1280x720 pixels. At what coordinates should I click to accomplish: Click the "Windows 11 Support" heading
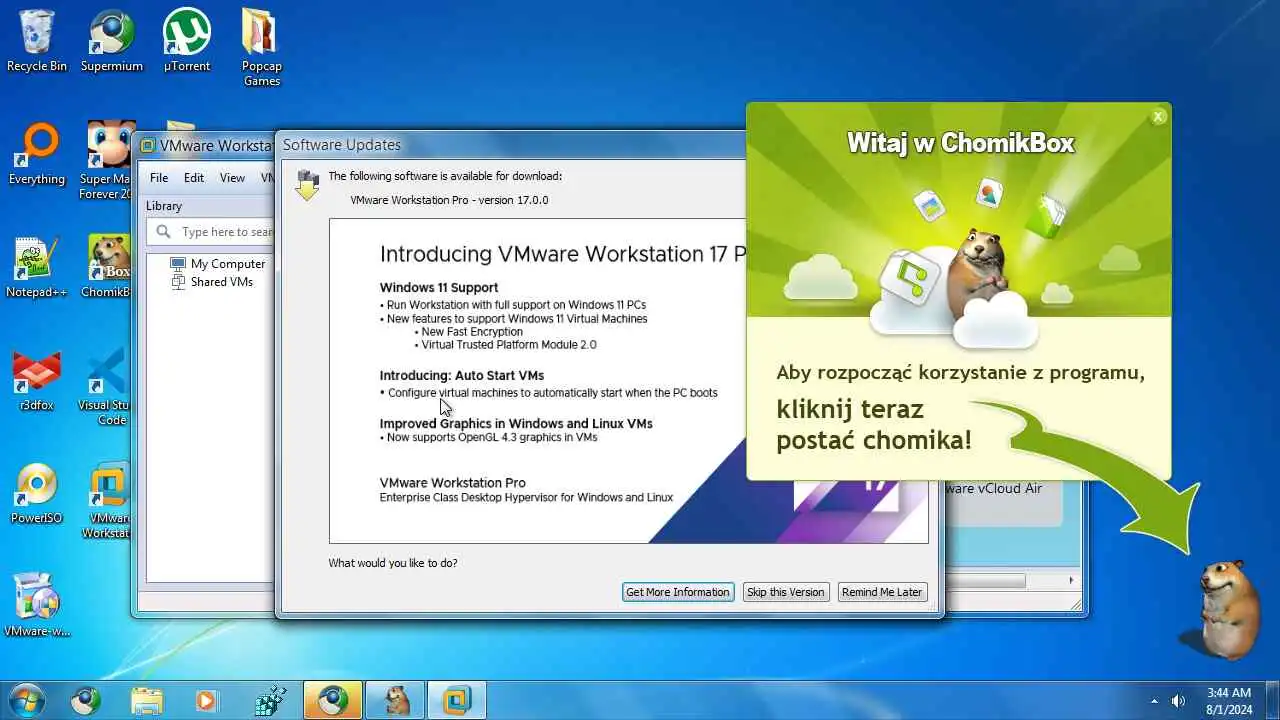tap(439, 288)
